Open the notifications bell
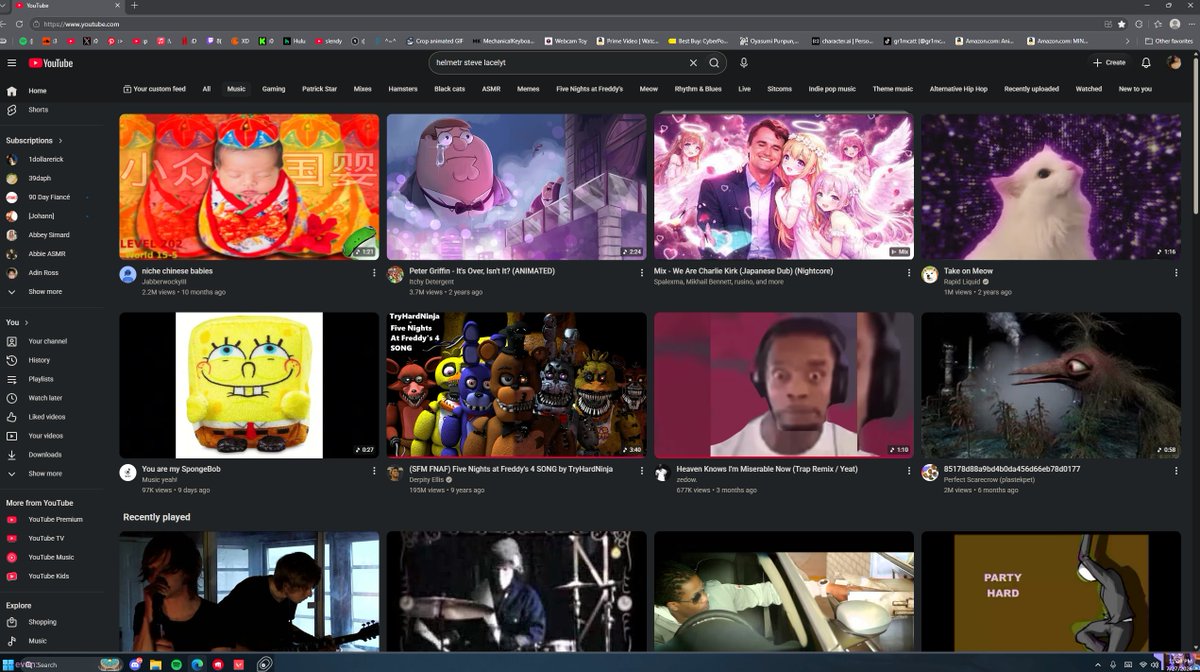The image size is (1200, 672). tap(1146, 63)
